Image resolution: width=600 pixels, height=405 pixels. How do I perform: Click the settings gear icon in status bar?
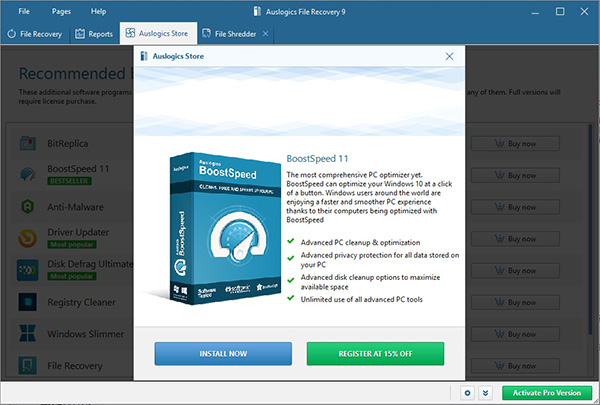[467, 393]
